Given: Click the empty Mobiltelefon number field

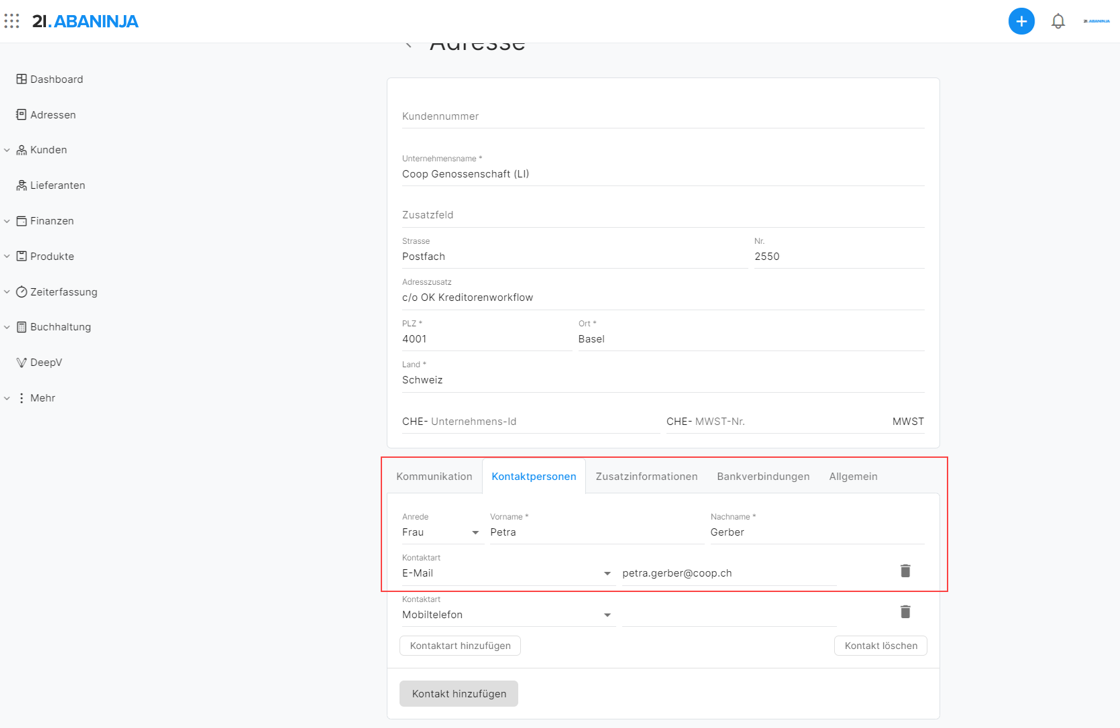Looking at the screenshot, I should [729, 614].
